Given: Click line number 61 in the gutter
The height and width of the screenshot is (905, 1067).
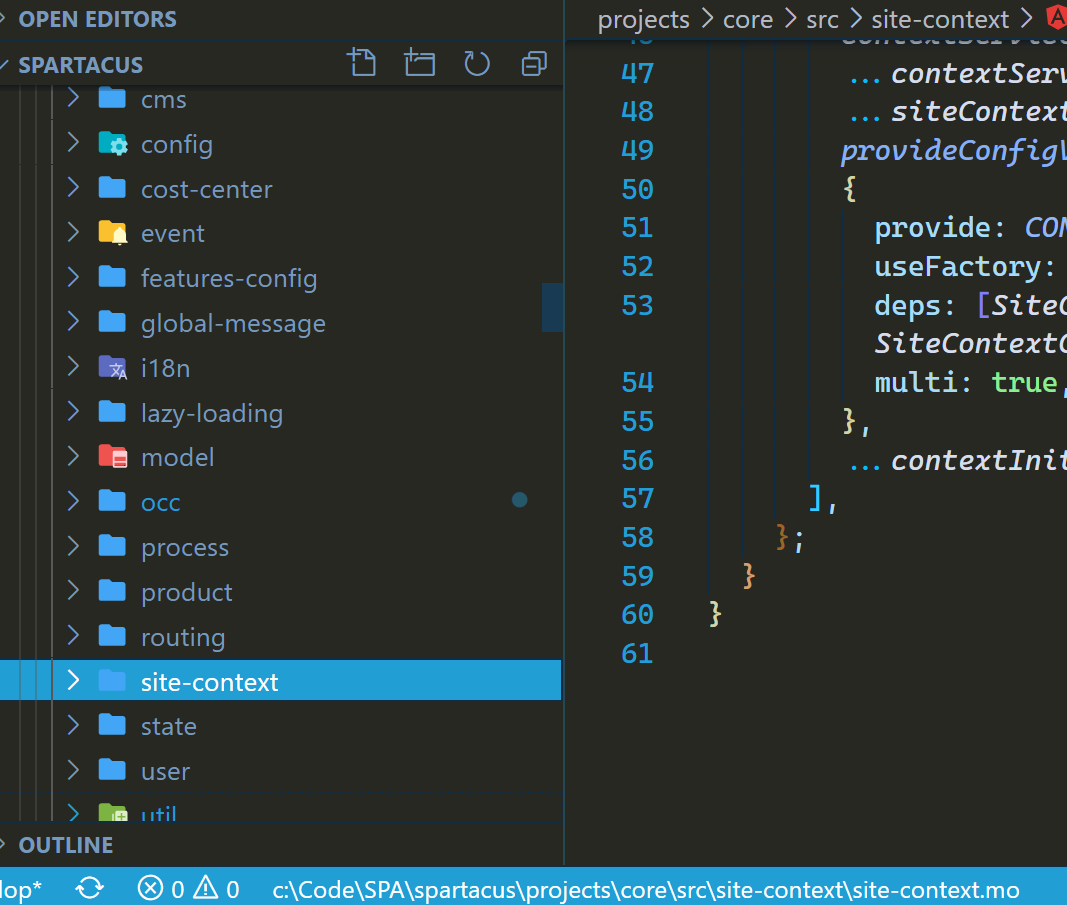Looking at the screenshot, I should 637,653.
